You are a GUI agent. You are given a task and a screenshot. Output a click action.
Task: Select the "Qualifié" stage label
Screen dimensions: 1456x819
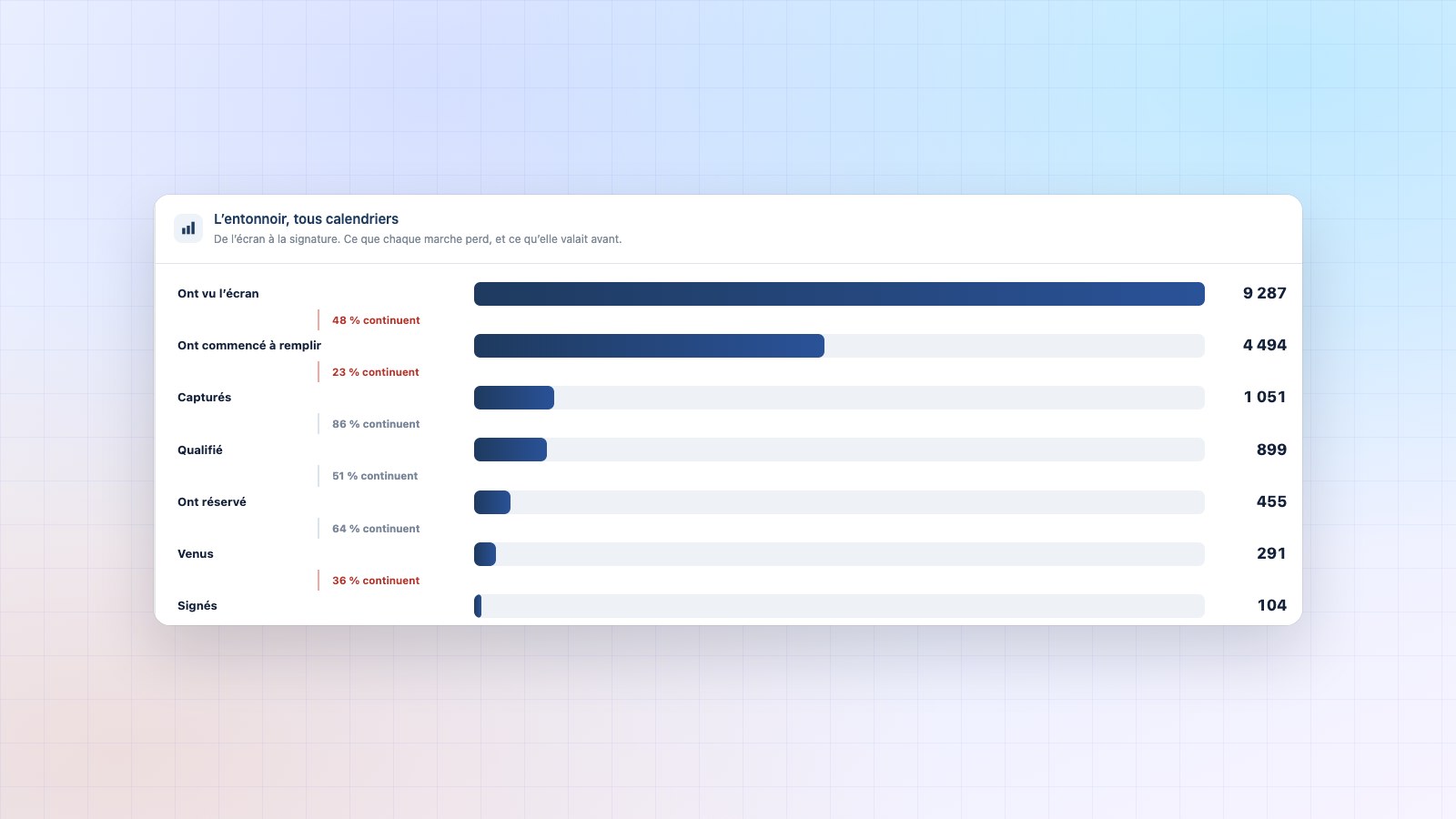tap(200, 450)
